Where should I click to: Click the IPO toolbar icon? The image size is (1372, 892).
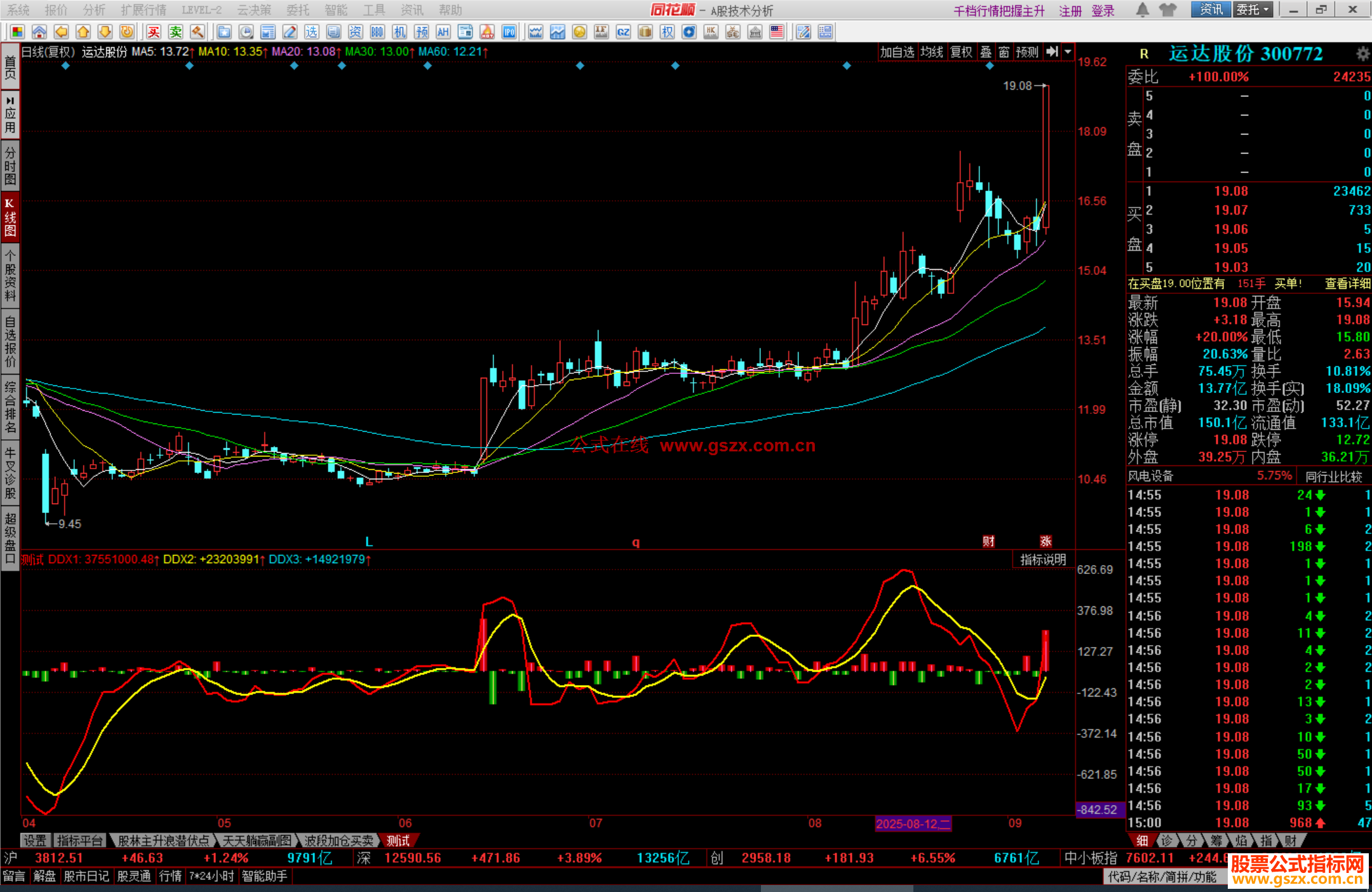point(509,32)
